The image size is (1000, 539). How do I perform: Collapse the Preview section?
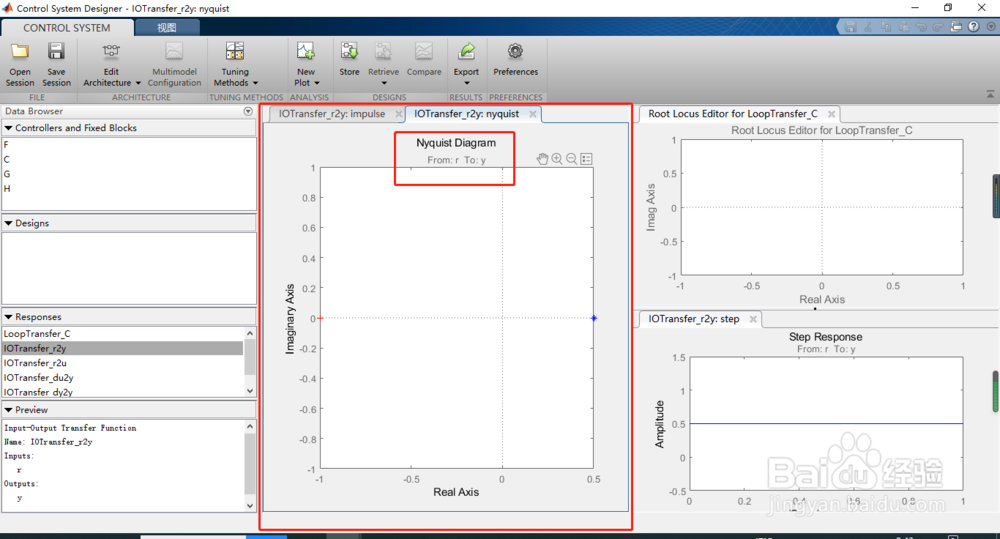point(8,410)
